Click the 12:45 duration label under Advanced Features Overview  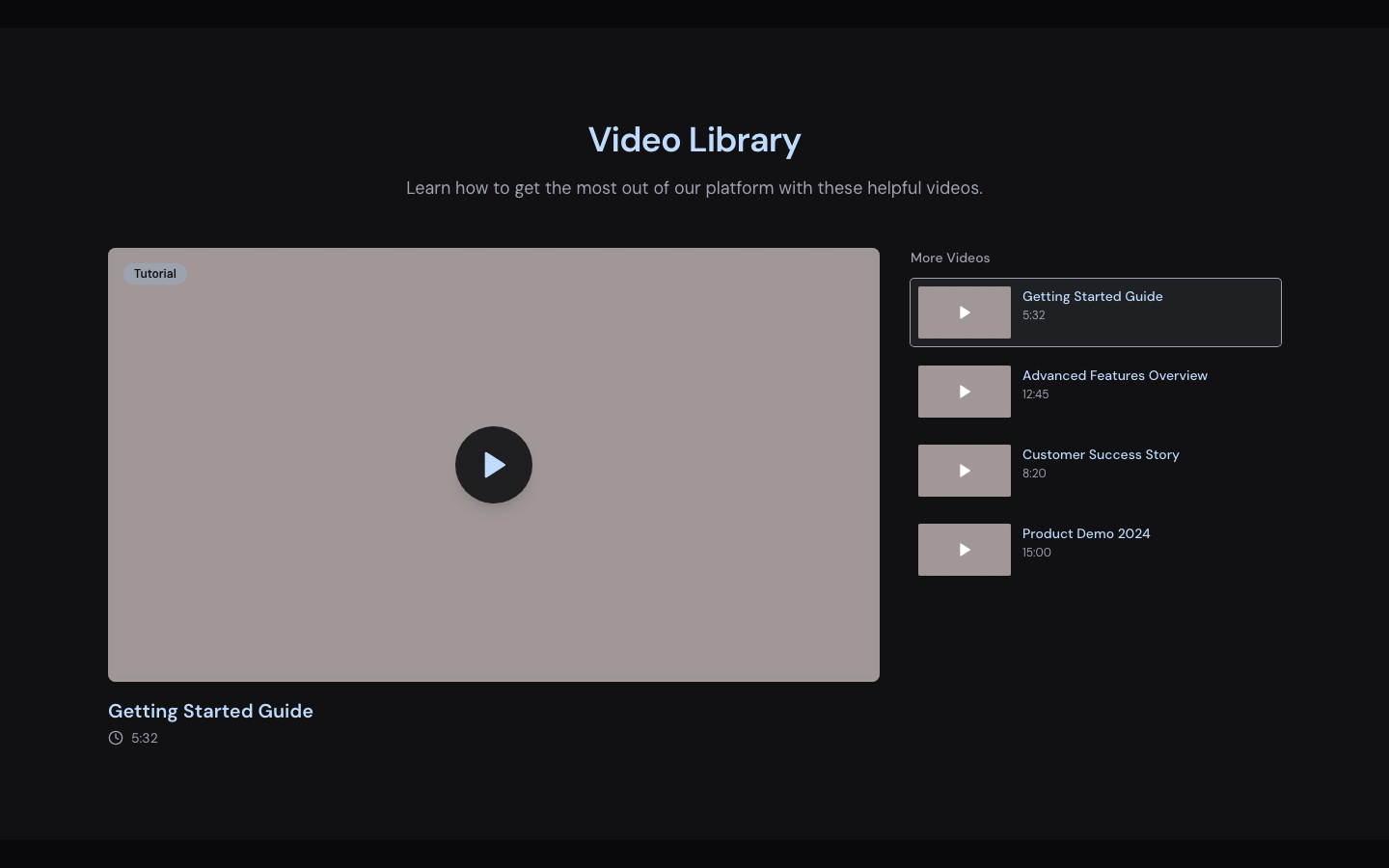(1035, 394)
